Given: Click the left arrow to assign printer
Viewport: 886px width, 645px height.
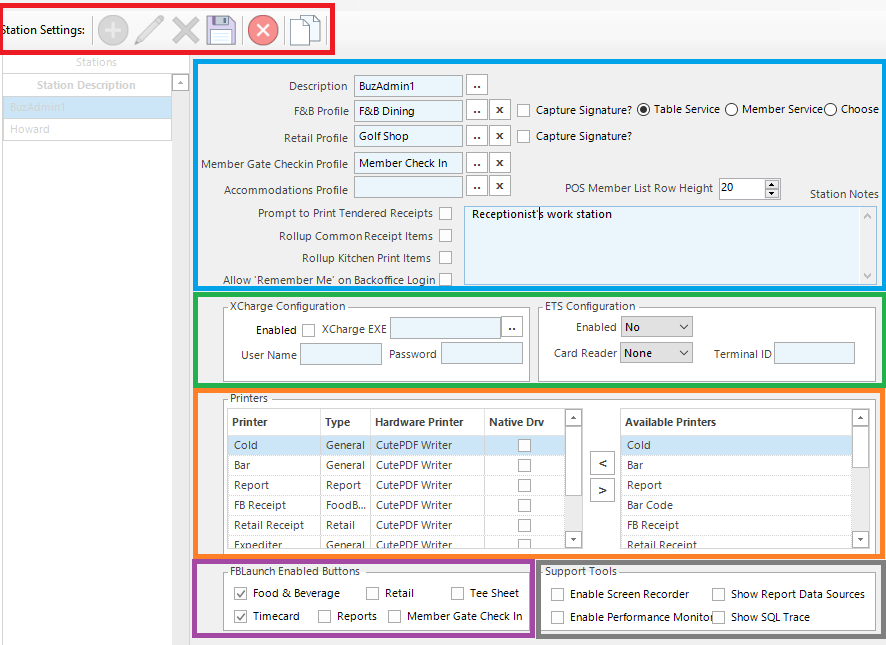Looking at the screenshot, I should (601, 464).
